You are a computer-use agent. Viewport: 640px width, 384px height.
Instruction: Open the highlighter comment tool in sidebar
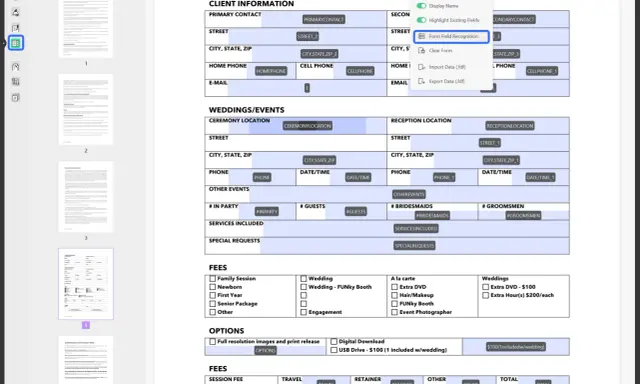(x=16, y=12)
